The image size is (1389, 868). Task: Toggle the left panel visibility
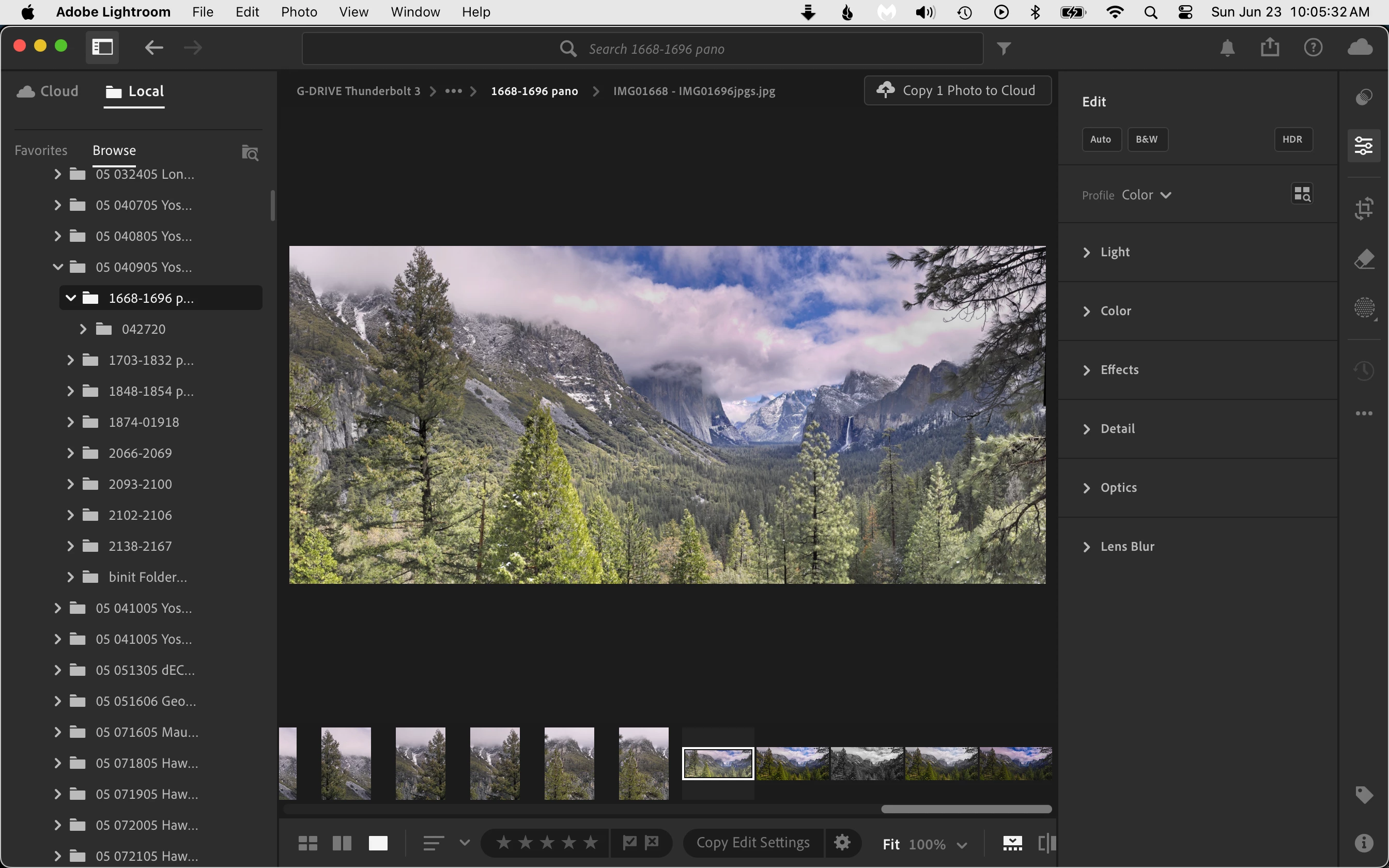click(x=103, y=47)
